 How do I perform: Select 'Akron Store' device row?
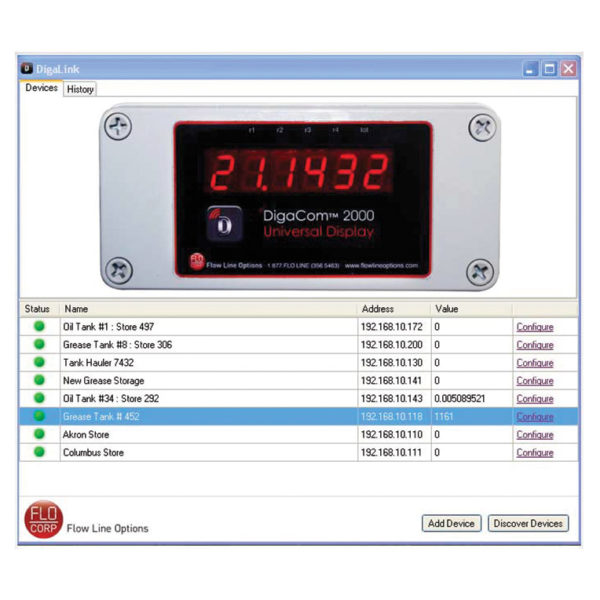(x=298, y=435)
